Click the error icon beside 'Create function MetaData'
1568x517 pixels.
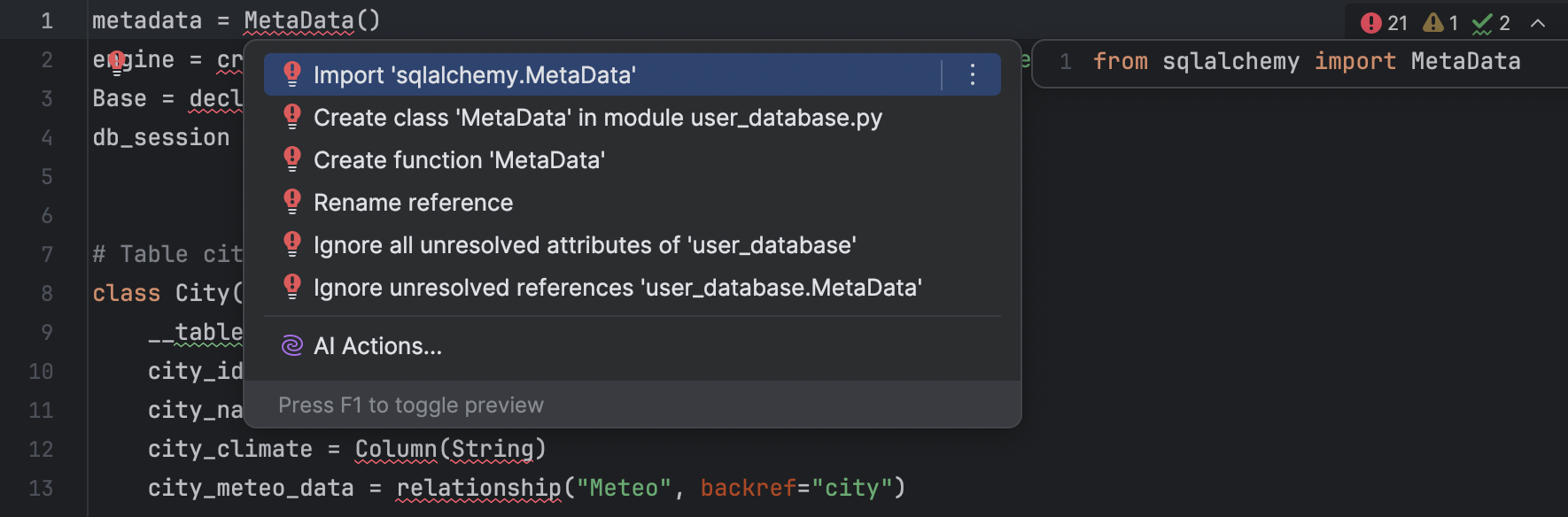coord(292,158)
